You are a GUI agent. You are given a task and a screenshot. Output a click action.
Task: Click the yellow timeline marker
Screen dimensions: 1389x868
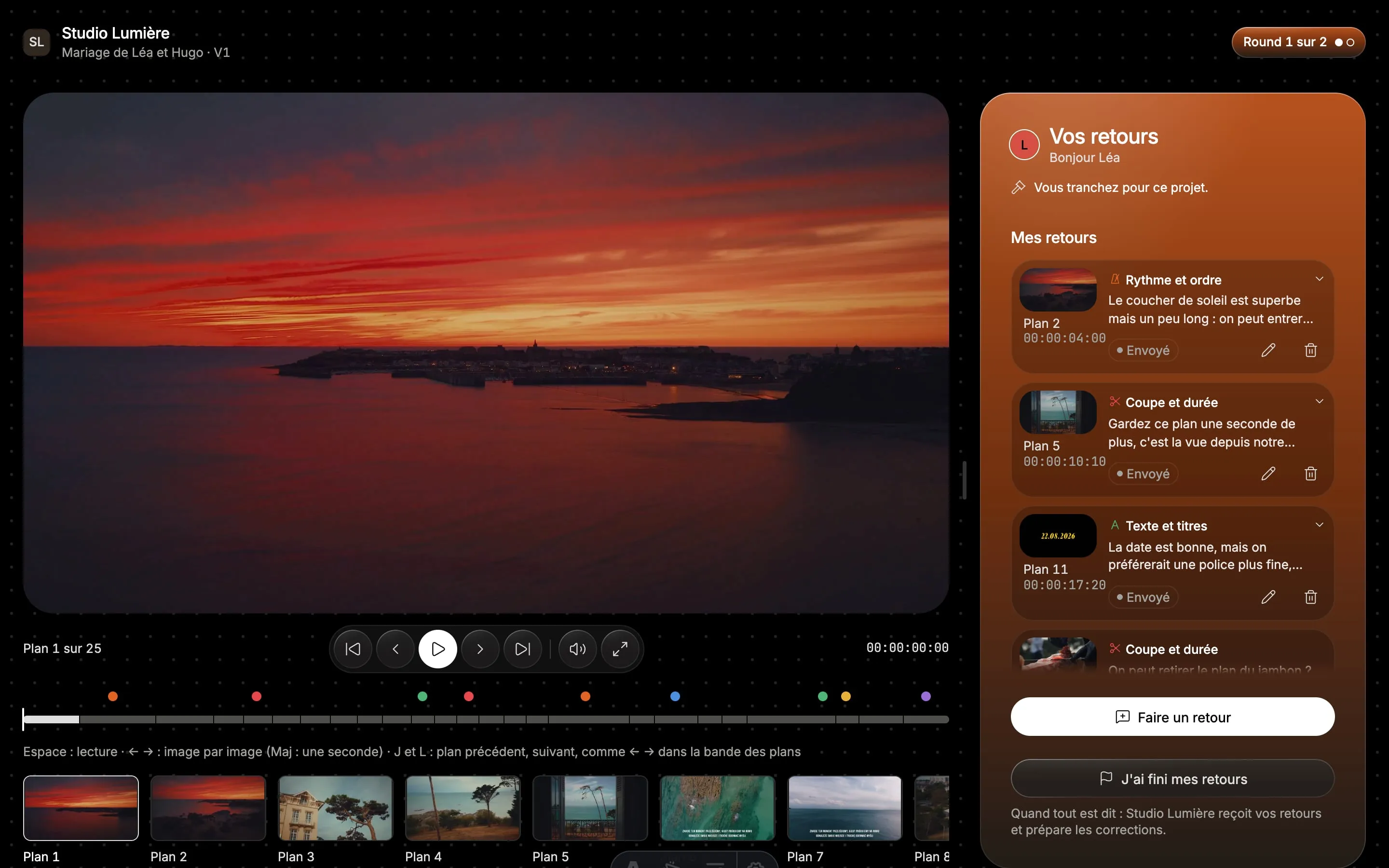pyautogui.click(x=845, y=696)
